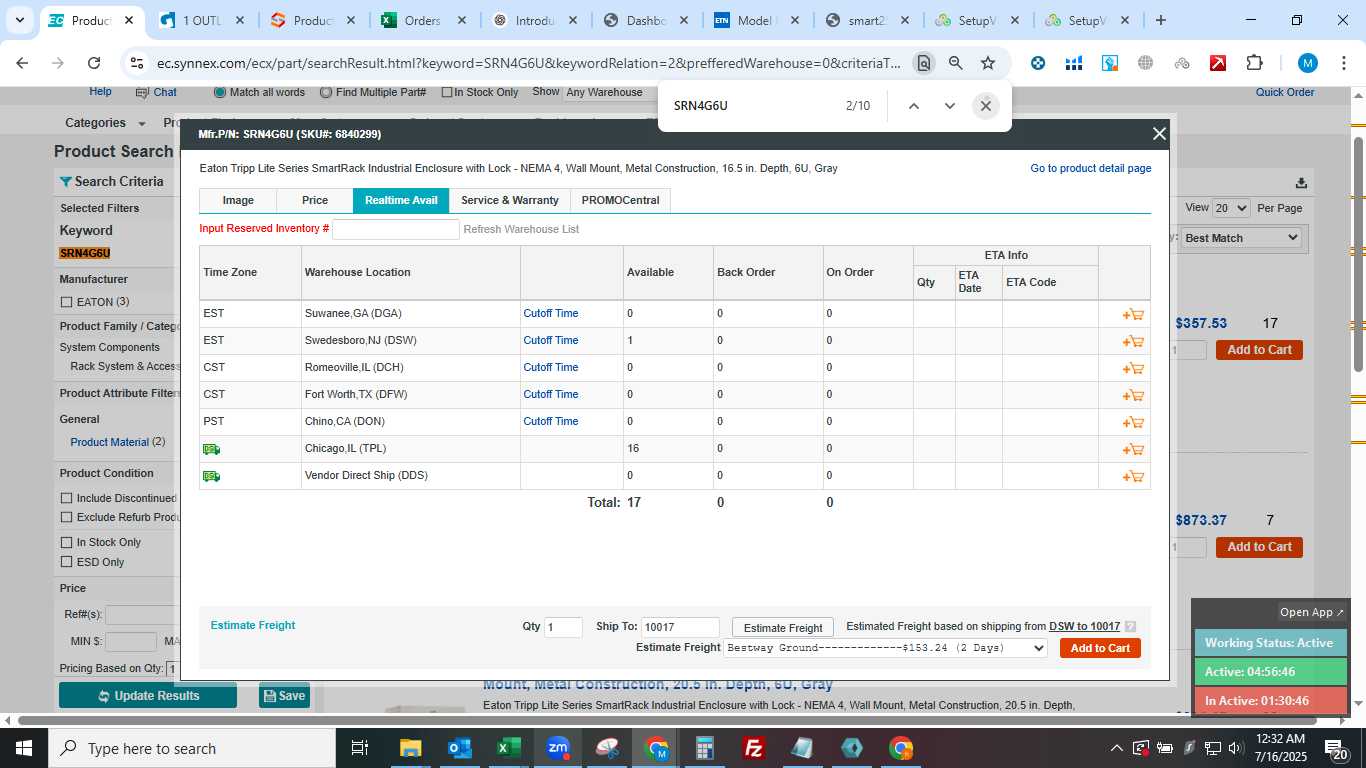Viewport: 1366px width, 768px height.
Task: Click Add to Cart in popup
Action: [1100, 648]
